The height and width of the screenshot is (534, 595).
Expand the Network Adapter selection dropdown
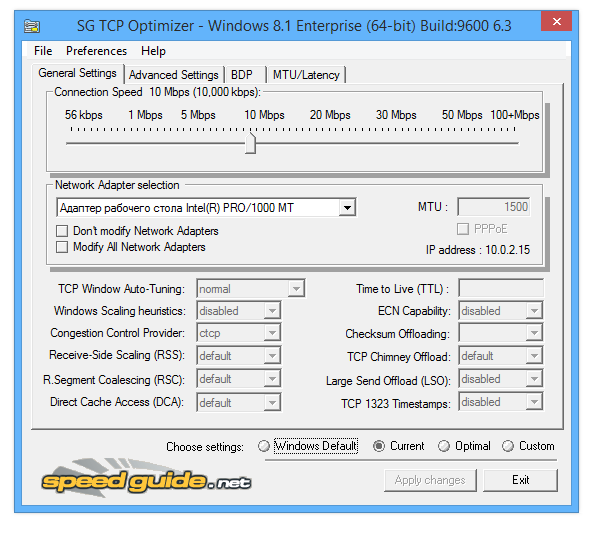click(x=347, y=208)
